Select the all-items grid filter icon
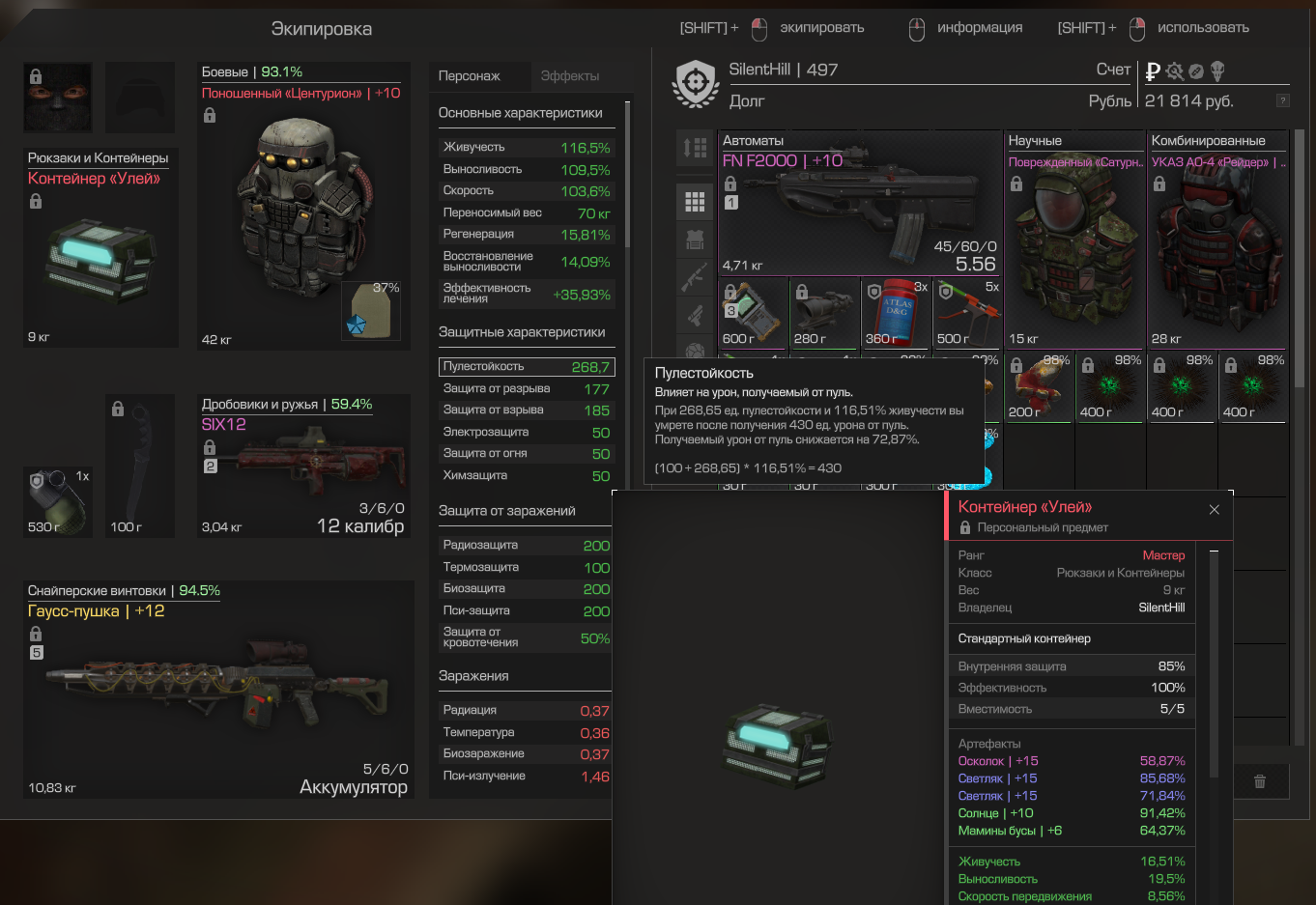Image resolution: width=1316 pixels, height=905 pixels. (695, 201)
